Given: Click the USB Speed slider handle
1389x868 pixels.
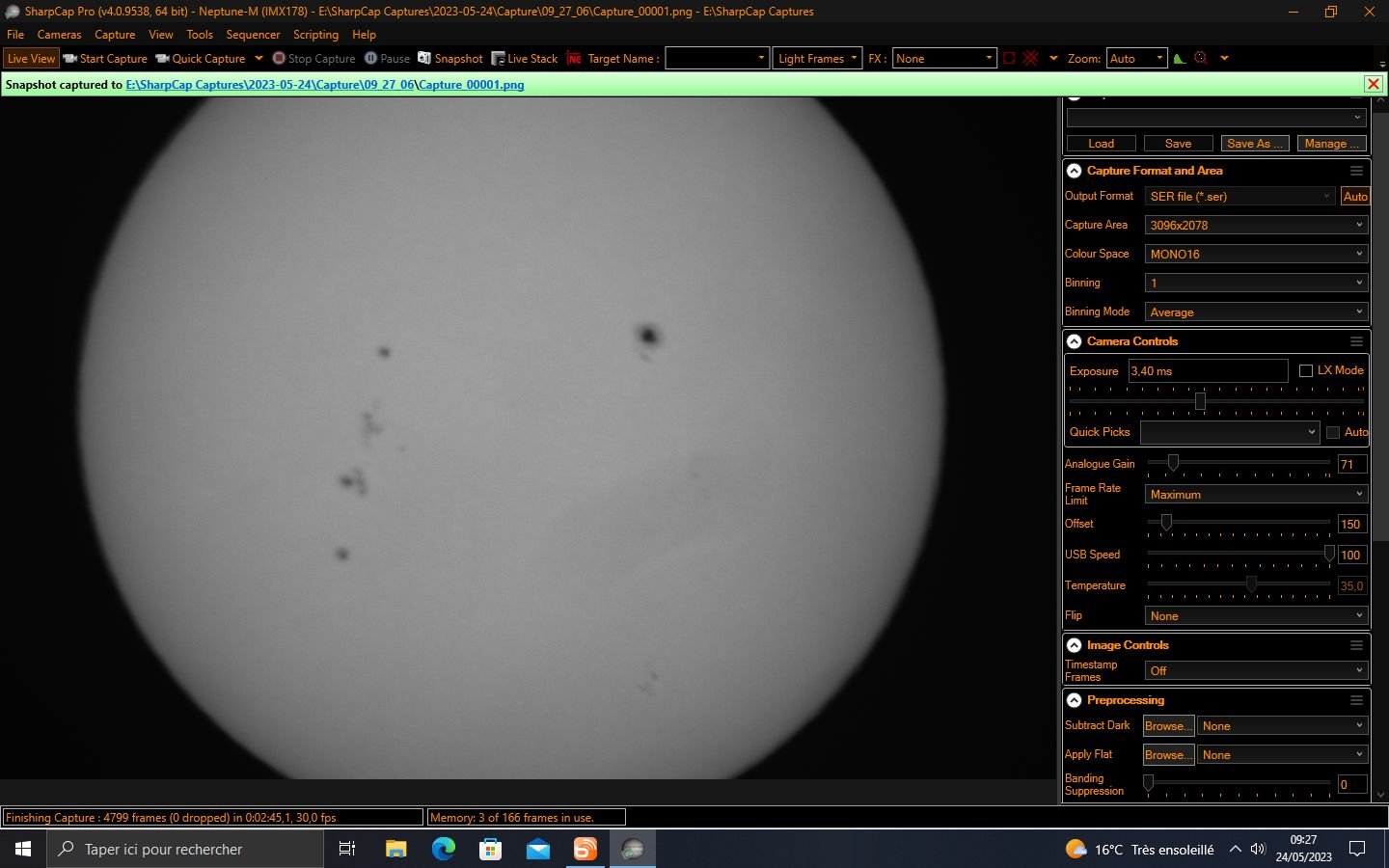Looking at the screenshot, I should [1329, 554].
